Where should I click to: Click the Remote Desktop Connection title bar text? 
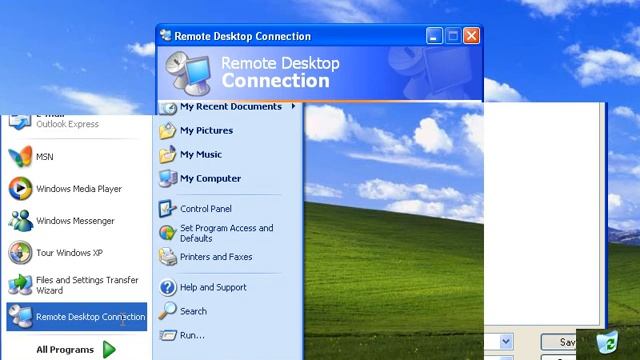pos(242,36)
